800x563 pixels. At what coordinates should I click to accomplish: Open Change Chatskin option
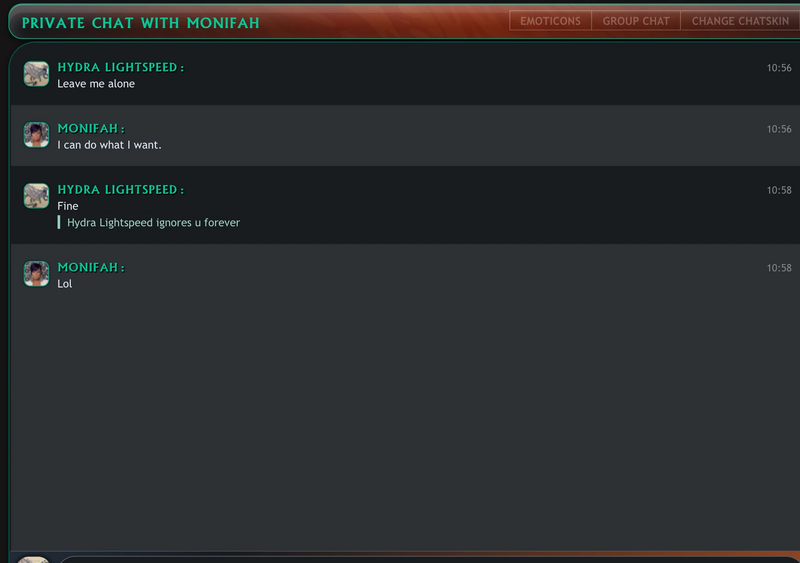tap(740, 21)
